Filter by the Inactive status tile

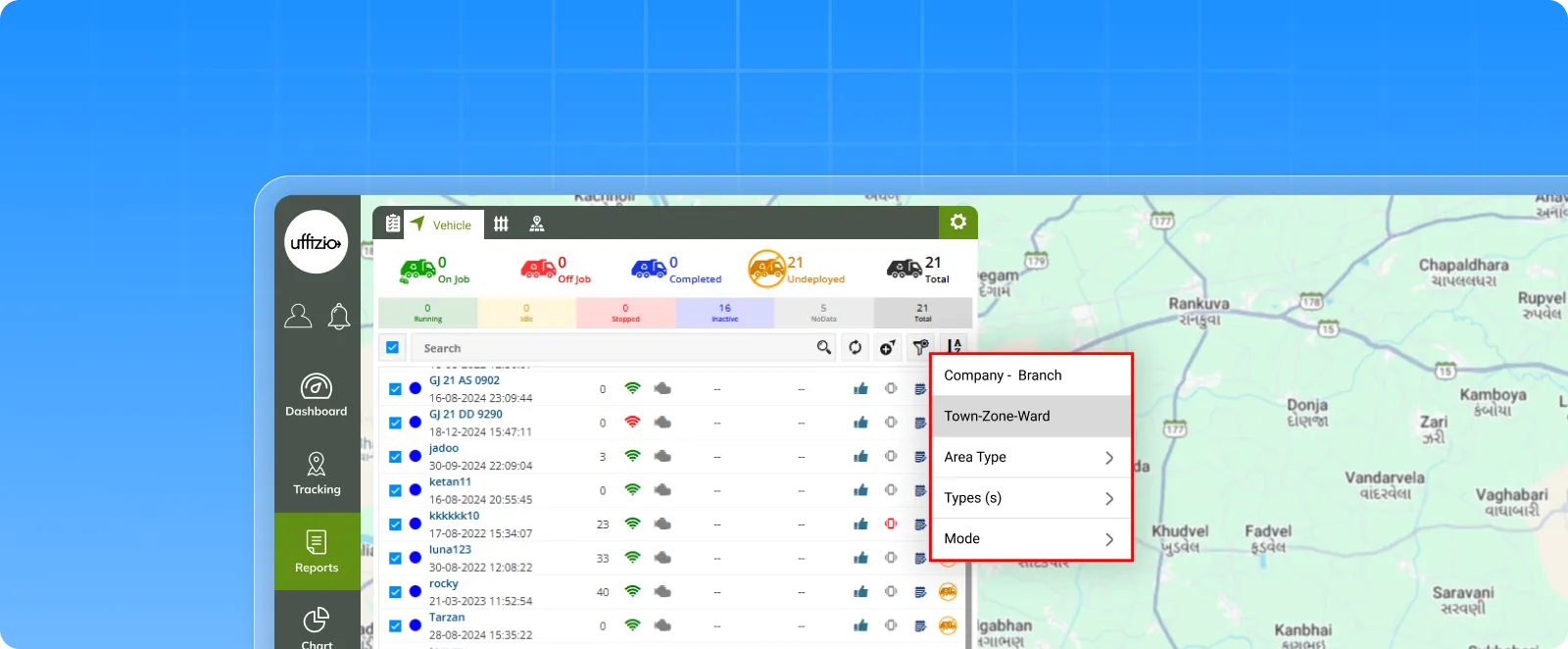(x=724, y=313)
